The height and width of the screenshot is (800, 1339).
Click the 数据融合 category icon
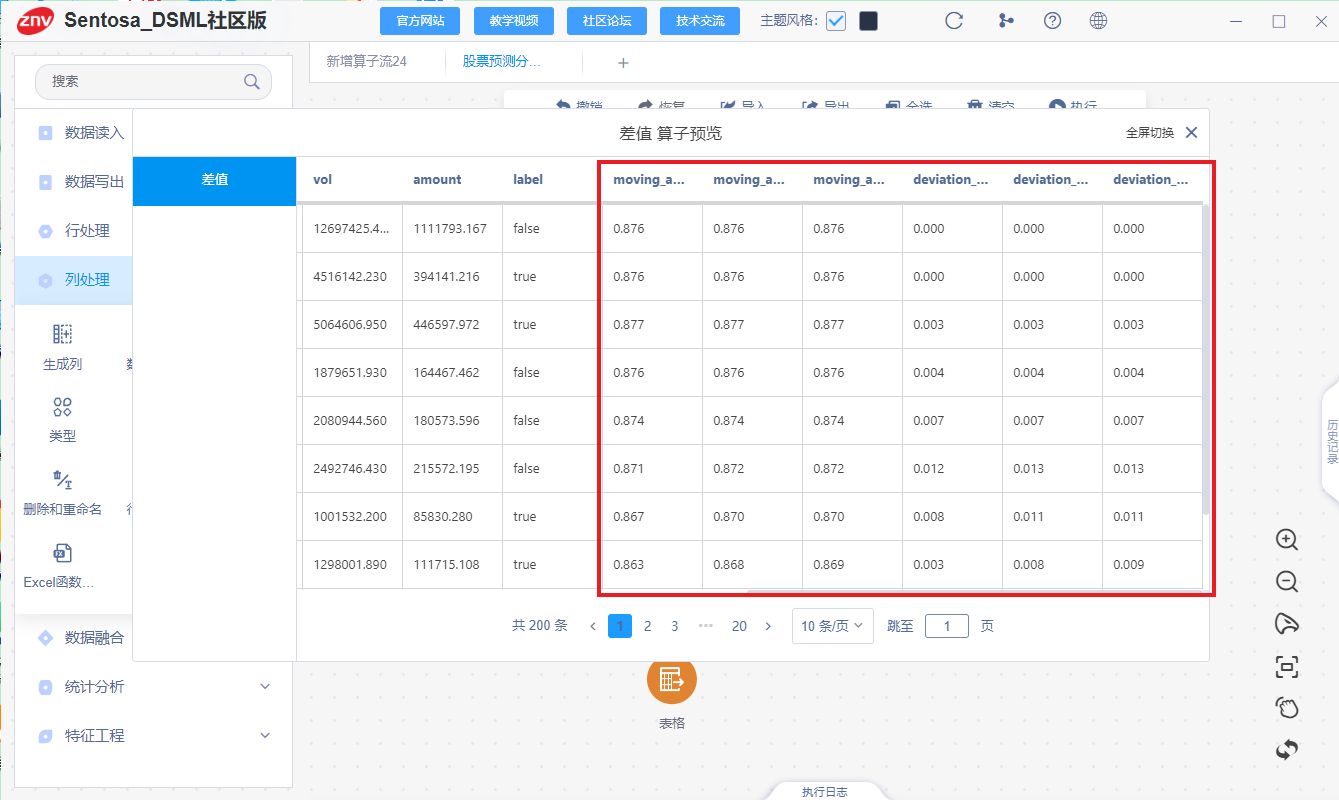45,638
